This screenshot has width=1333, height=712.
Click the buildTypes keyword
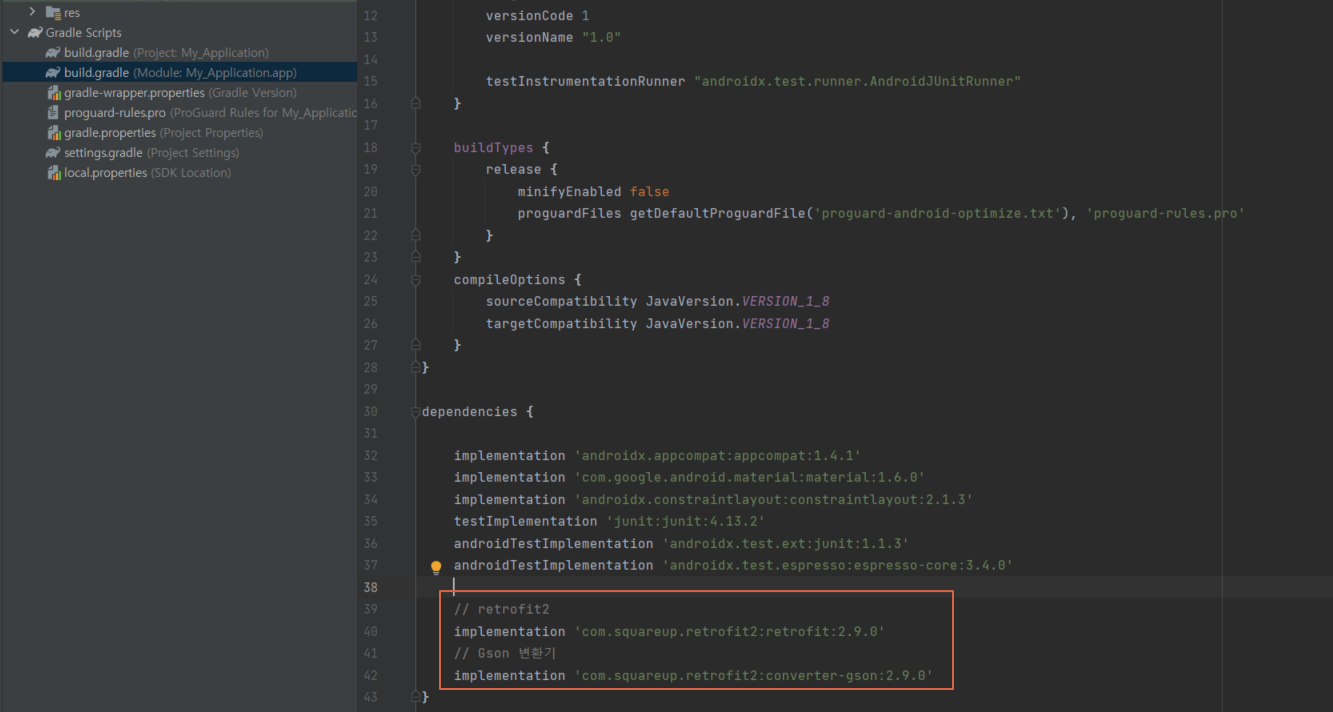[493, 147]
